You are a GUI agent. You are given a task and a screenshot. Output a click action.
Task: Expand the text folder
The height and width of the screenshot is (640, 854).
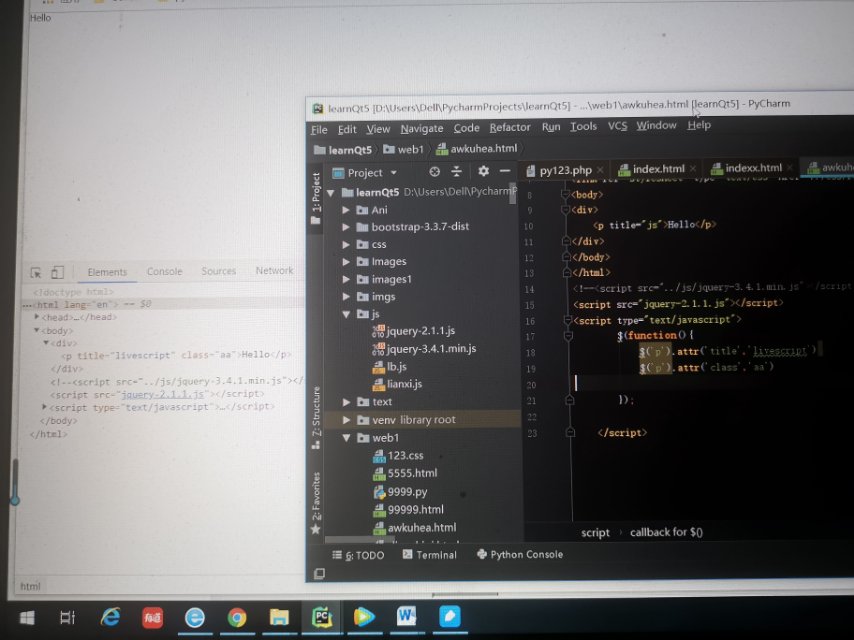coord(346,402)
